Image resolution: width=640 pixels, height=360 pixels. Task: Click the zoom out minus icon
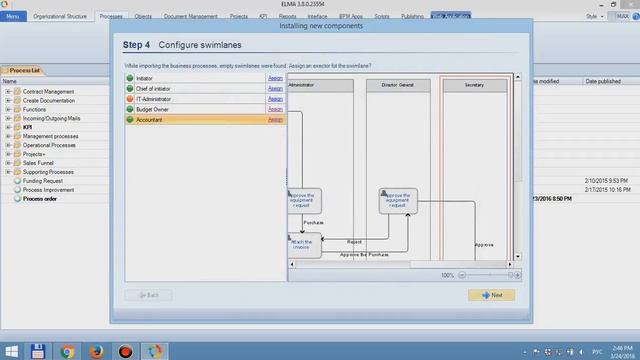(x=462, y=275)
